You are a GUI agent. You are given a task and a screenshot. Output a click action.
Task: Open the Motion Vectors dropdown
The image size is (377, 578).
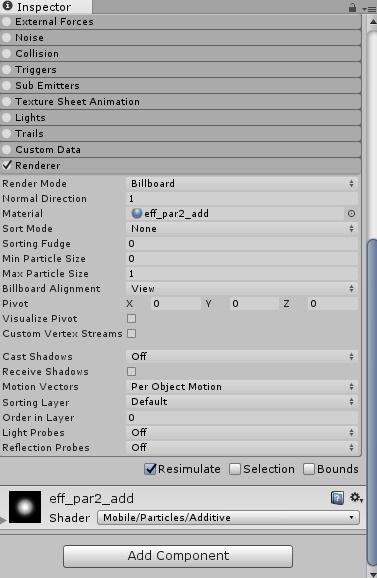pyautogui.click(x=242, y=387)
